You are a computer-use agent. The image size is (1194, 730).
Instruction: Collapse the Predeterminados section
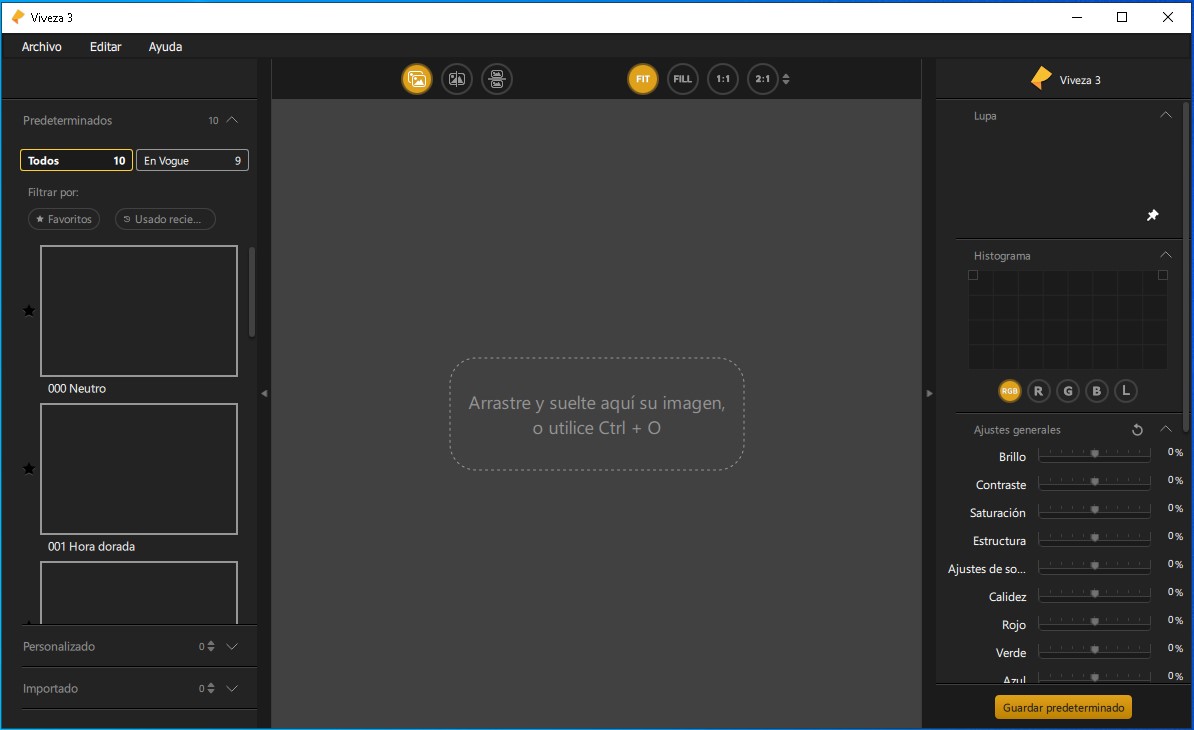click(232, 120)
